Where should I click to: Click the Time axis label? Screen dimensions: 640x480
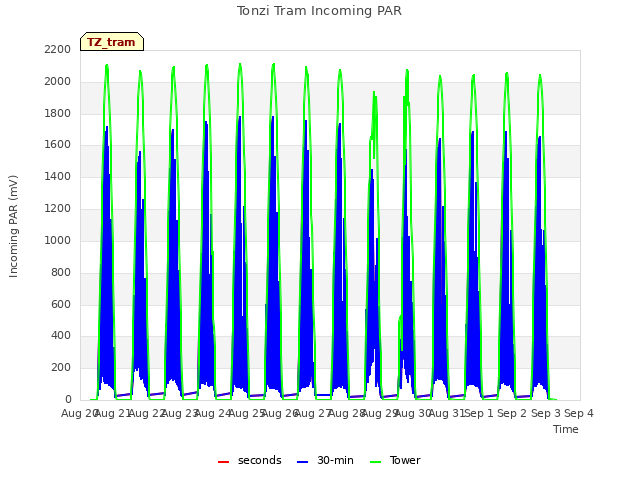pos(565,429)
